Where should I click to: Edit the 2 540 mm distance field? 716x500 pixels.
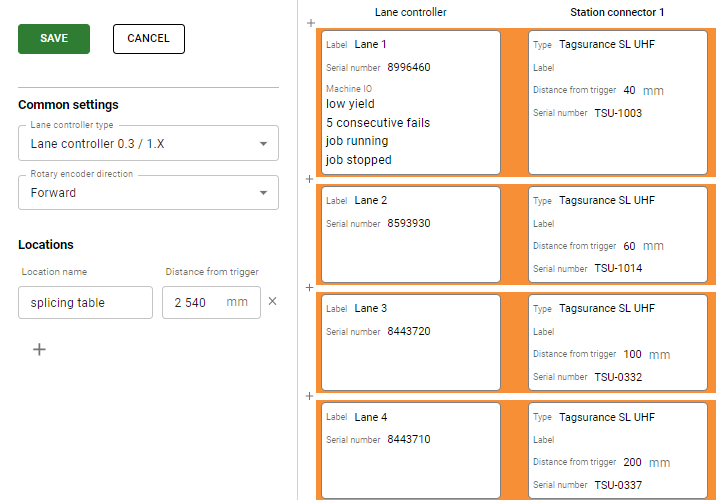[211, 302]
